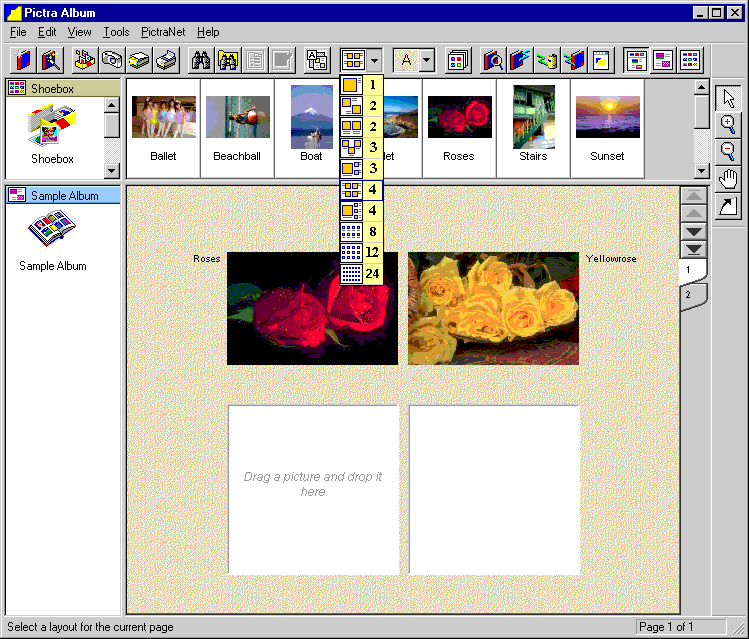Screen dimensions: 749x639
Task: Choose the 24-picture layout
Action: (x=361, y=274)
